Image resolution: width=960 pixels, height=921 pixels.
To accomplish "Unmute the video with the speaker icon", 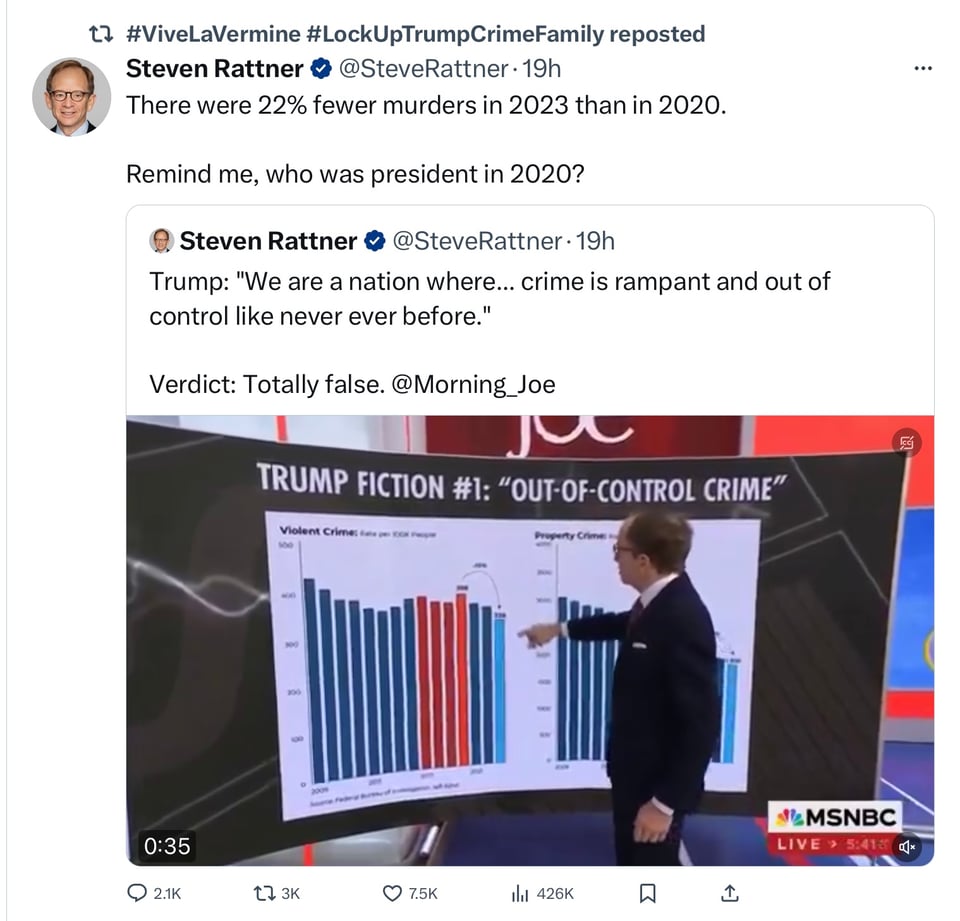I will [x=907, y=846].
